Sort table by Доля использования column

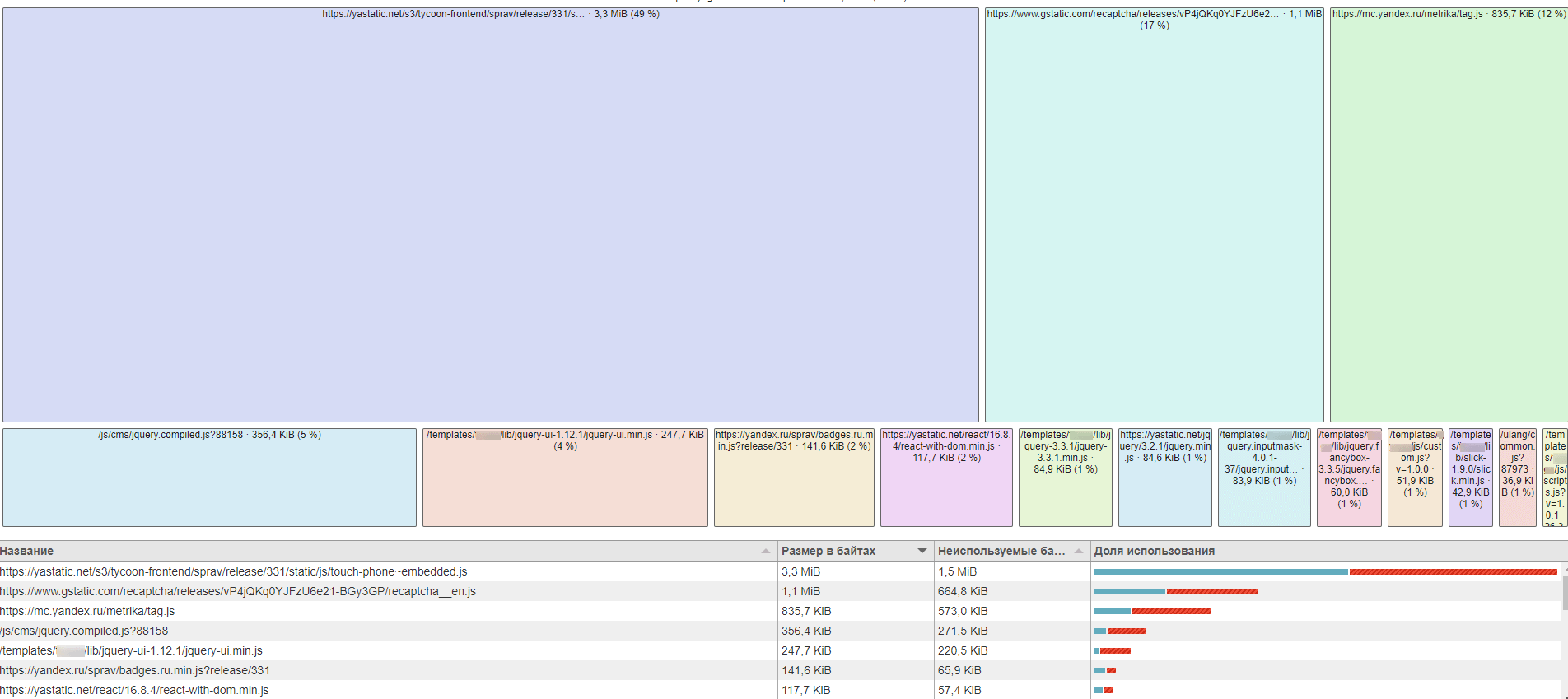click(x=1154, y=551)
